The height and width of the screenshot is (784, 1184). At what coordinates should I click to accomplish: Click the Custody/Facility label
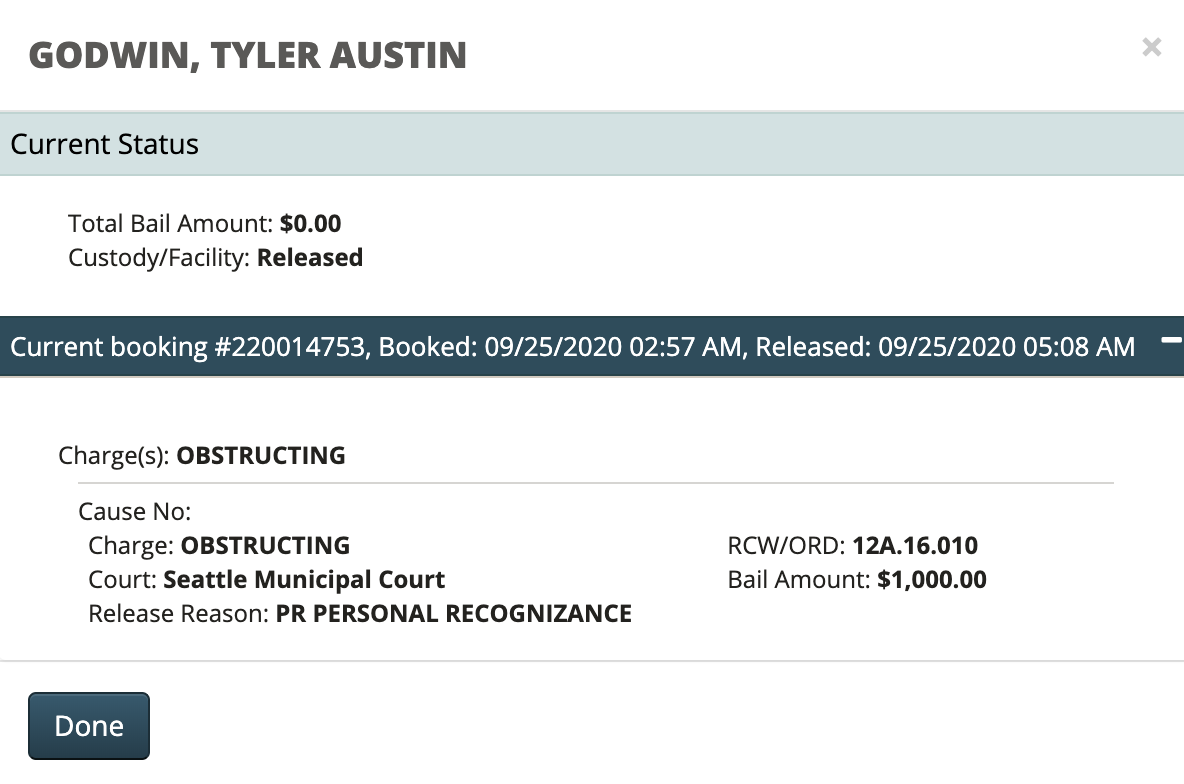coord(158,258)
